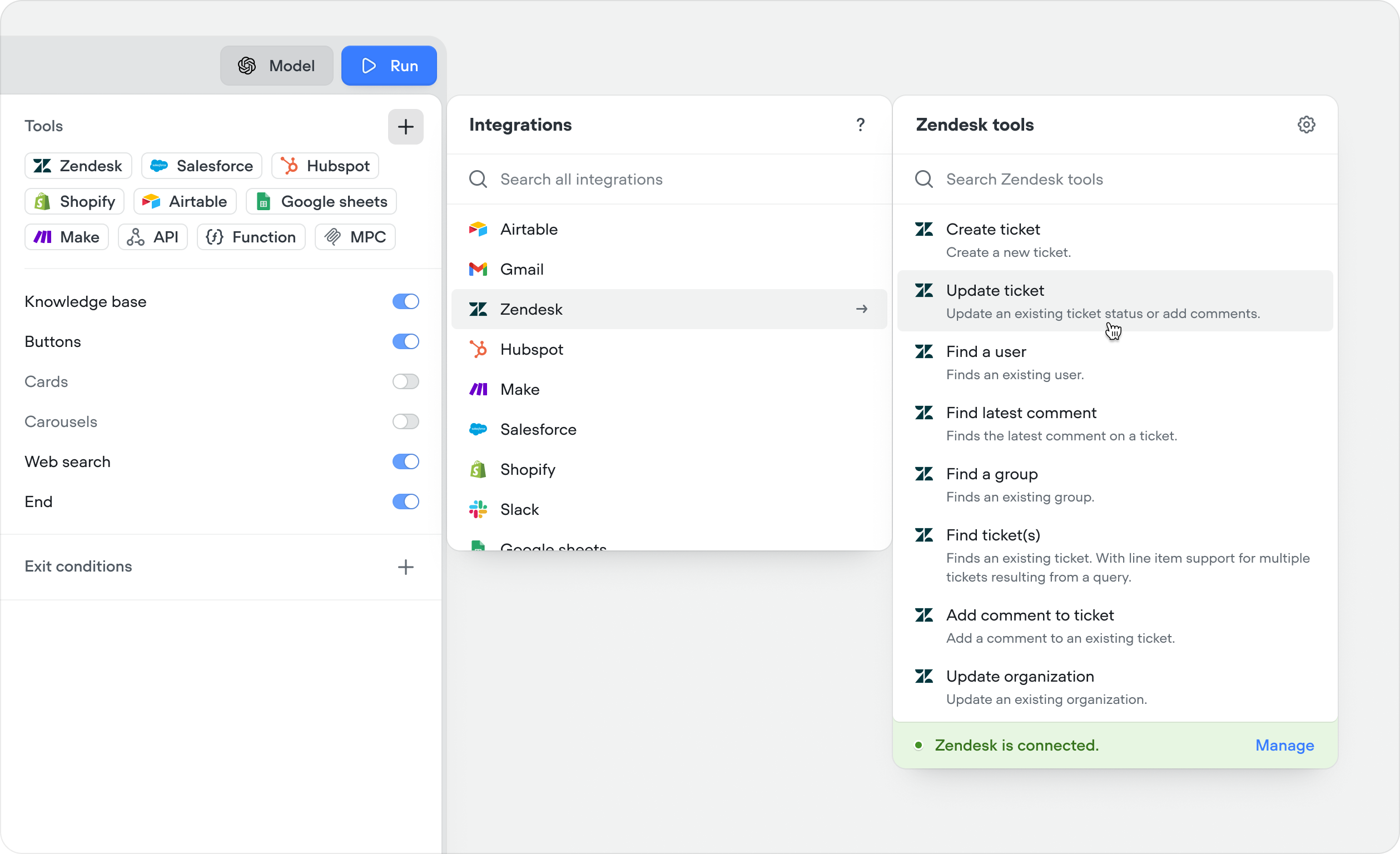Click the Run button
The height and width of the screenshot is (854, 1400).
click(389, 66)
